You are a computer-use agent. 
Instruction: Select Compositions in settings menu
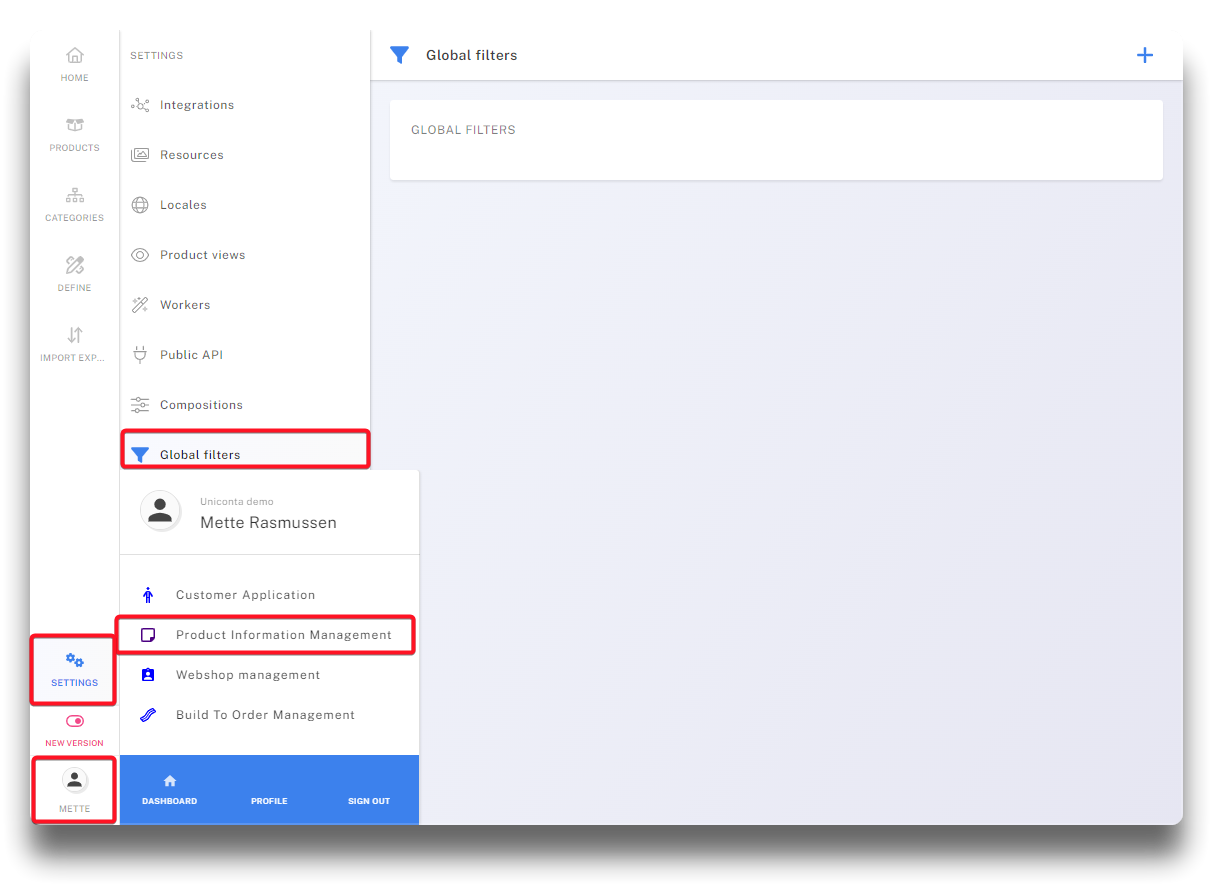pos(201,405)
